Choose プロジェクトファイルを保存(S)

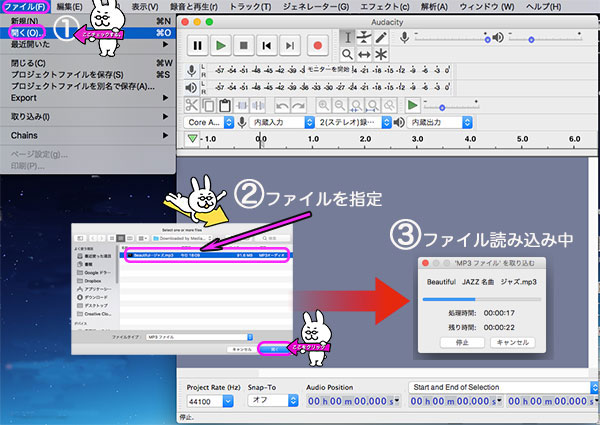coord(88,75)
